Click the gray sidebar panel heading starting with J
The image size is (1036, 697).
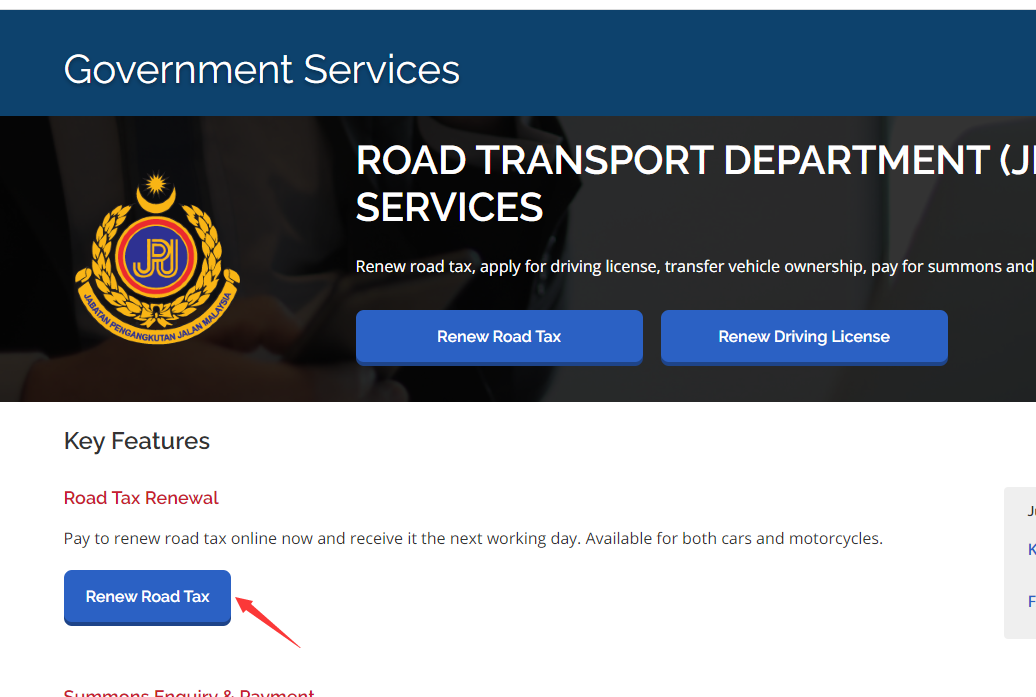tap(1031, 511)
